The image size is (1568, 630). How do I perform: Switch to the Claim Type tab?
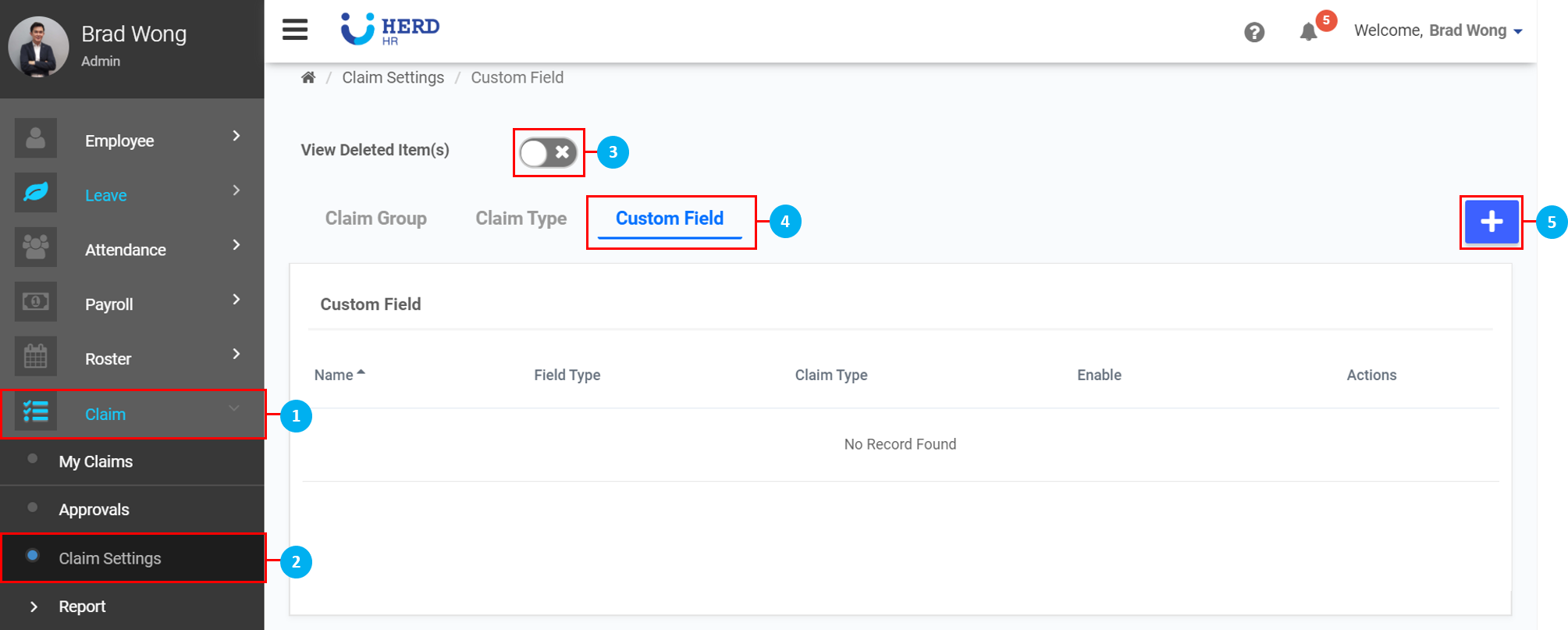click(x=521, y=219)
